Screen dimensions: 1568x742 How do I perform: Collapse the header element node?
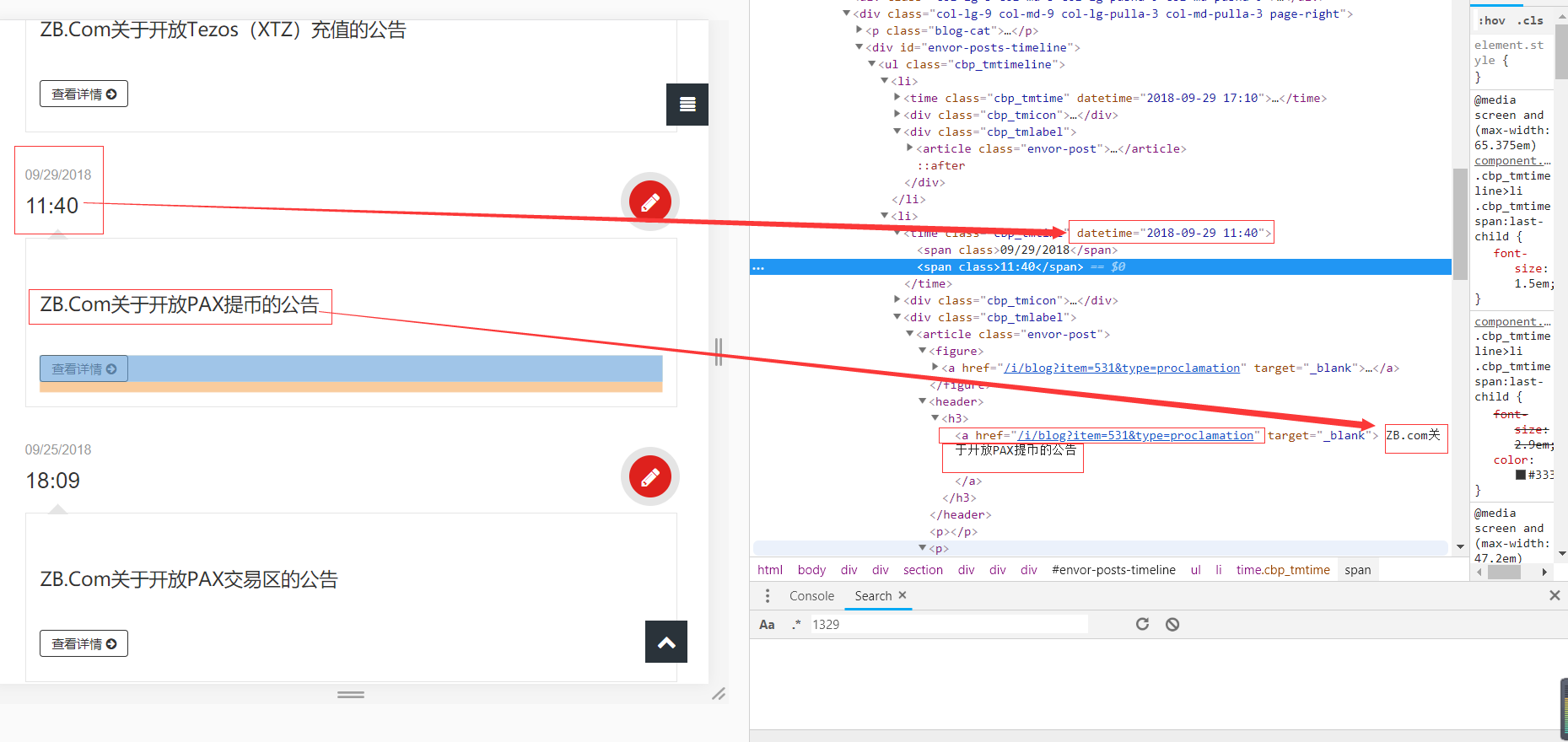pyautogui.click(x=923, y=401)
